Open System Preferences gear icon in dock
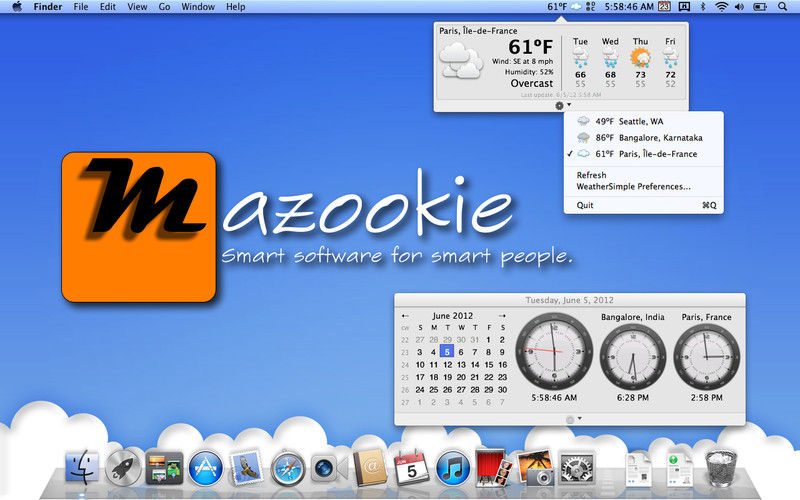Image resolution: width=800 pixels, height=500 pixels. point(577,468)
